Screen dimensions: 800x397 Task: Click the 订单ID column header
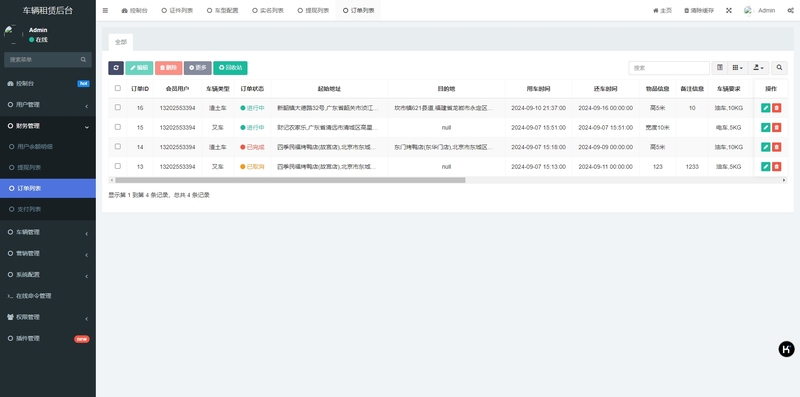[140, 89]
